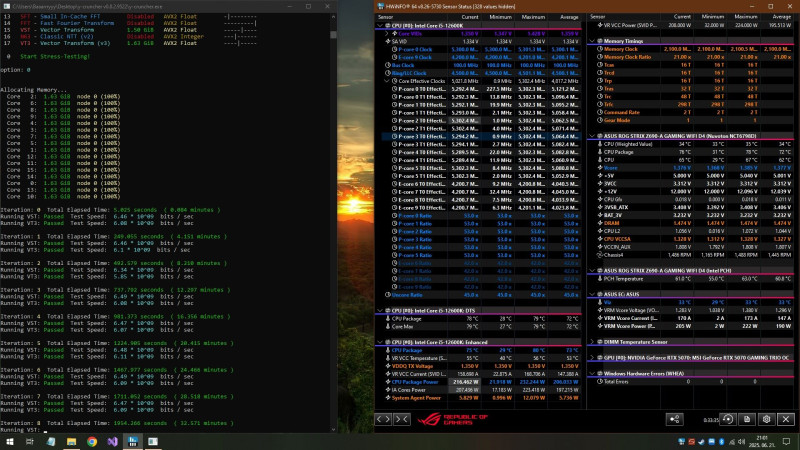The height and width of the screenshot is (450, 800).
Task: Collapse the ASUS EC group
Action: [x=592, y=294]
